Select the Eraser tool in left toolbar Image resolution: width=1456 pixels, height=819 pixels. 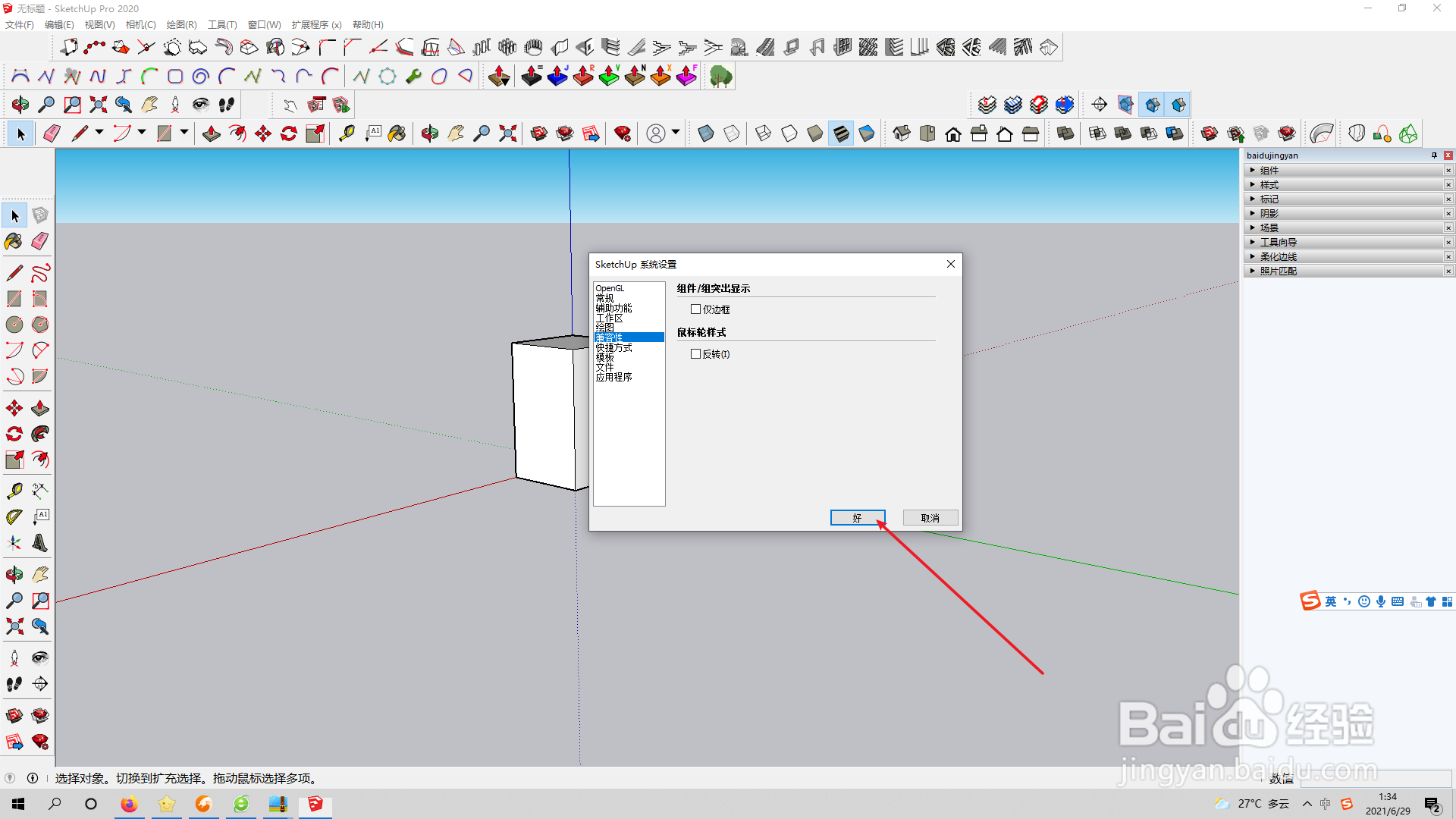[x=40, y=241]
